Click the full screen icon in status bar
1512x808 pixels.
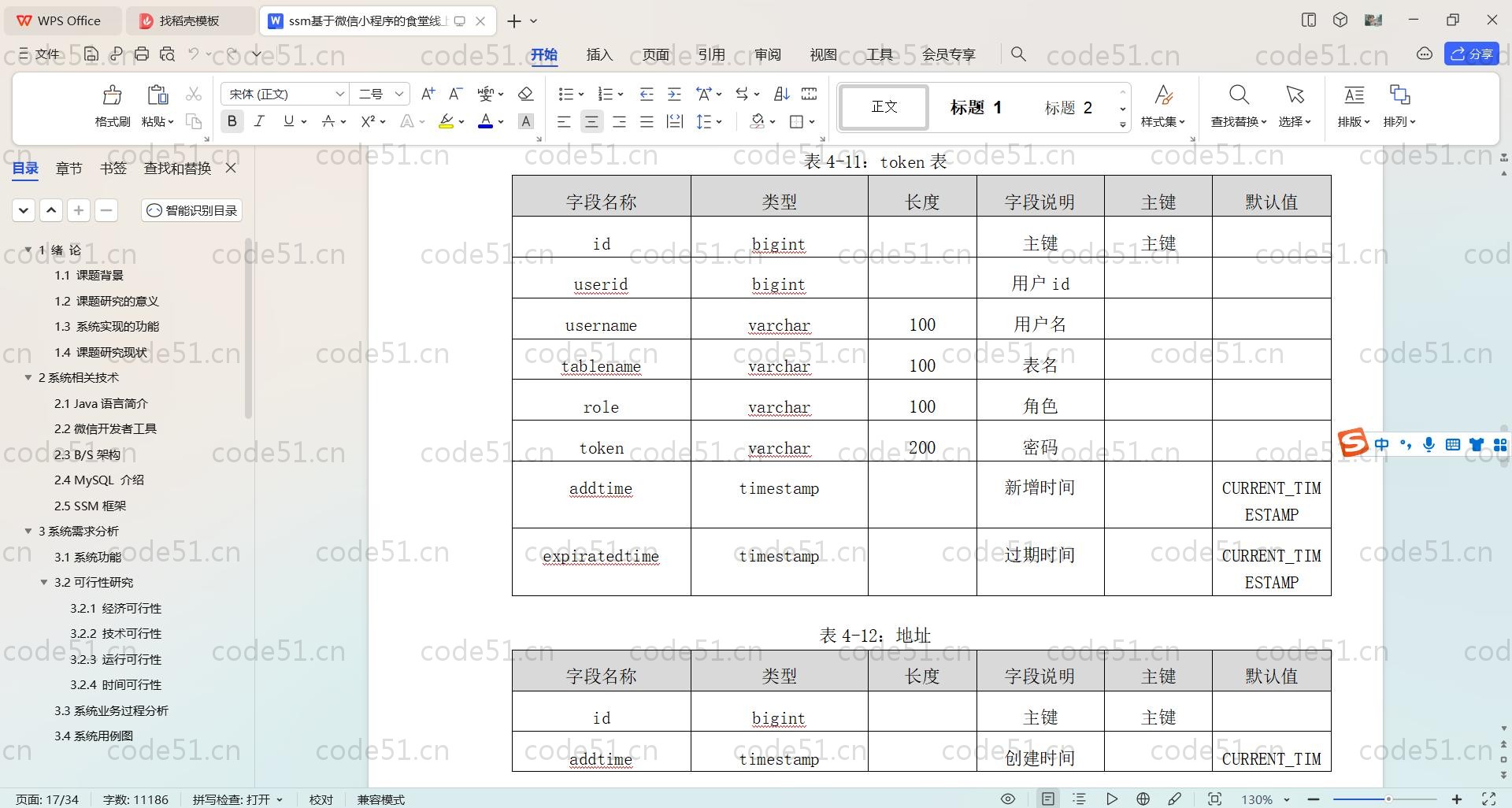1488,799
